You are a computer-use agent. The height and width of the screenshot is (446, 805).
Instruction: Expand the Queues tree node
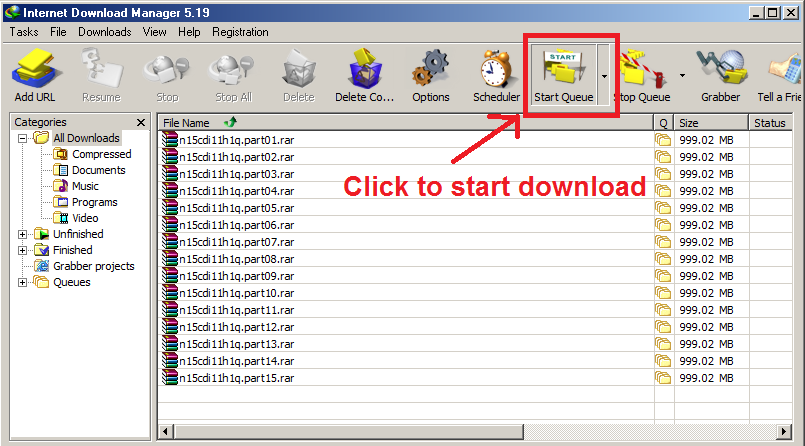point(22,282)
